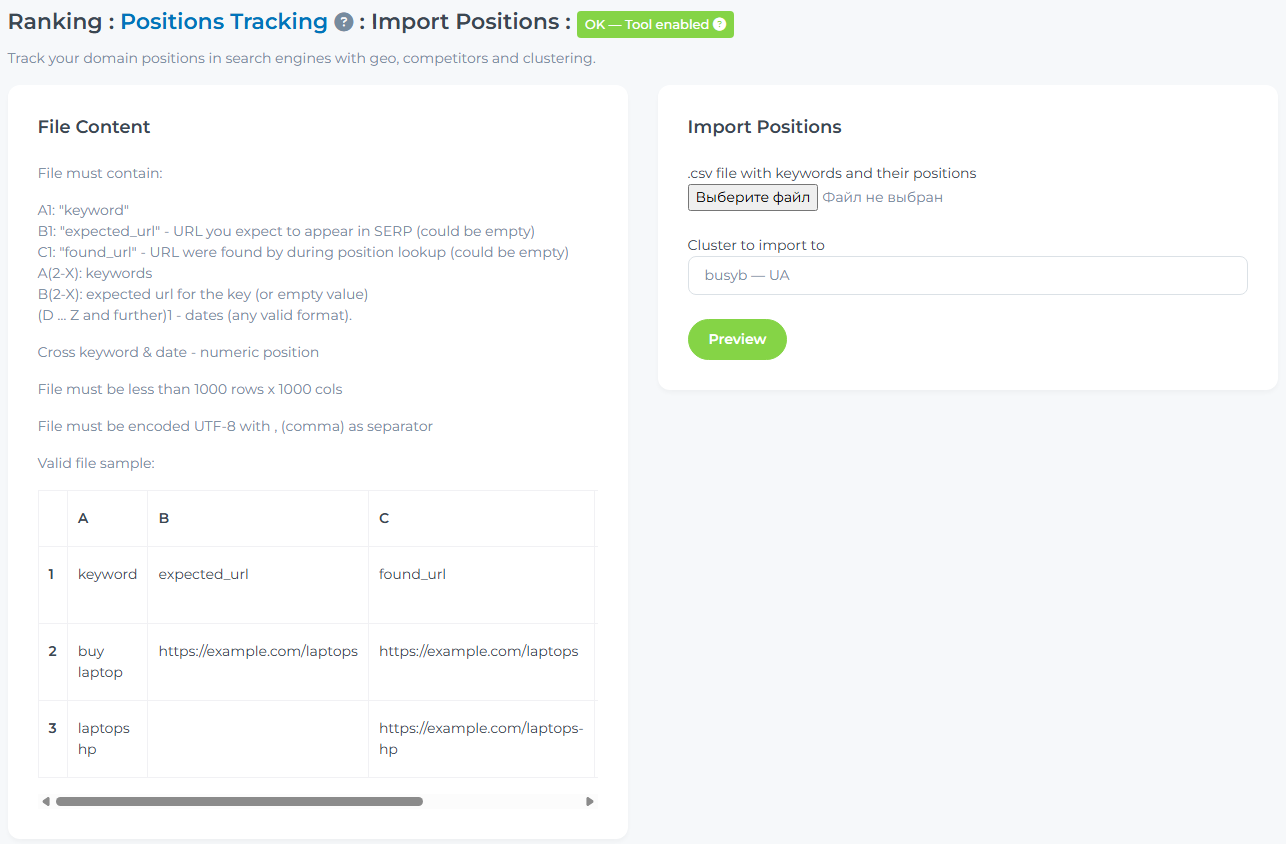Click the "keyword" cell in row 1
Screen dimensions: 1286x844
(107, 574)
